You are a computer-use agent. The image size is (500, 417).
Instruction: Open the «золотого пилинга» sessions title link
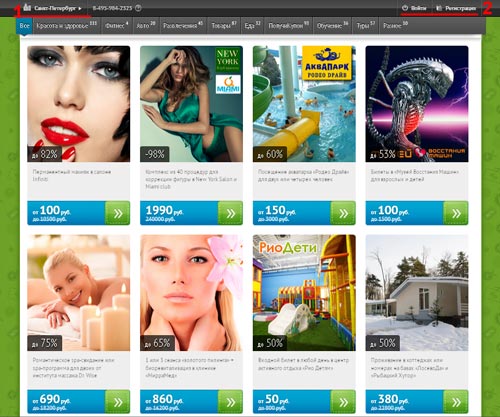pos(189,368)
